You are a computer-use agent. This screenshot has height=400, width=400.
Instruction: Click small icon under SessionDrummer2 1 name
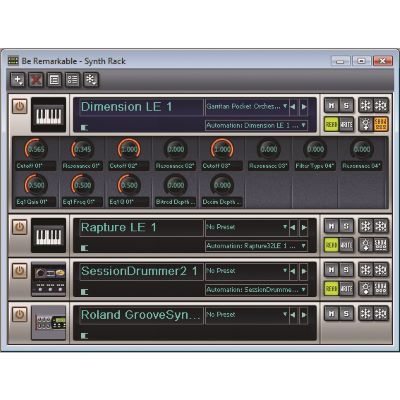[x=84, y=292]
